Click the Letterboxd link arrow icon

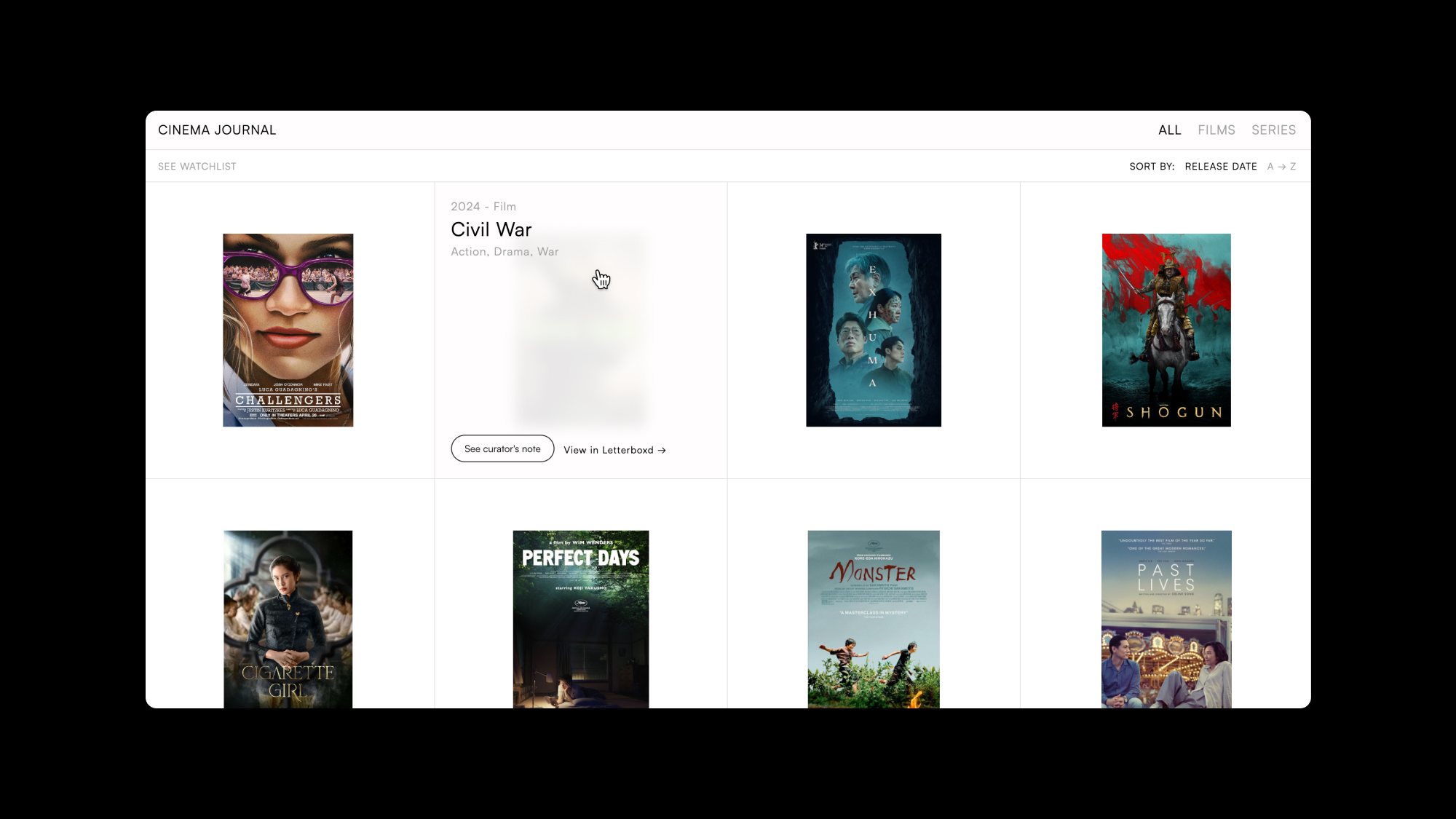pyautogui.click(x=662, y=451)
